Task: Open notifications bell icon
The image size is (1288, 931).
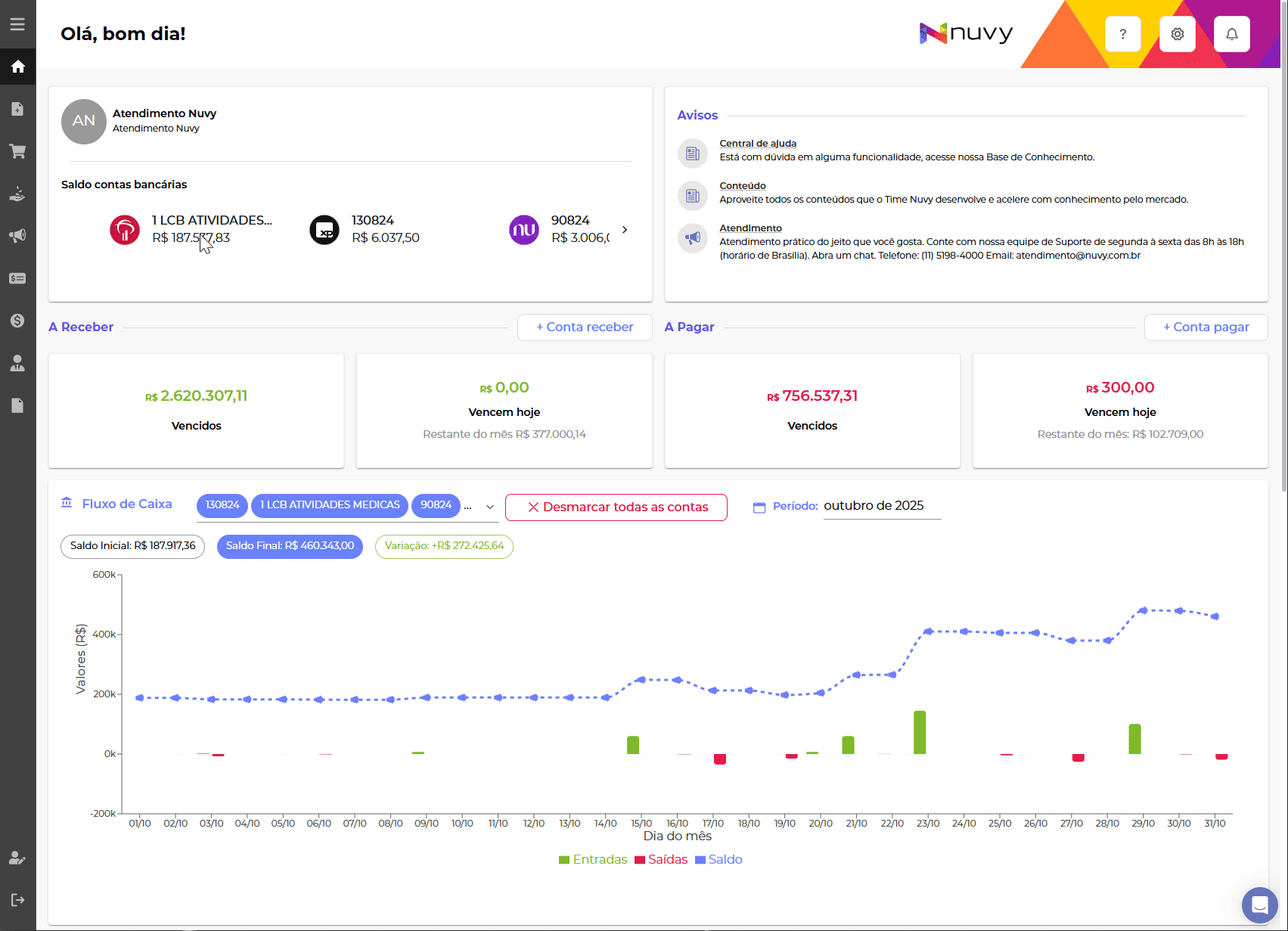Action: [x=1231, y=34]
